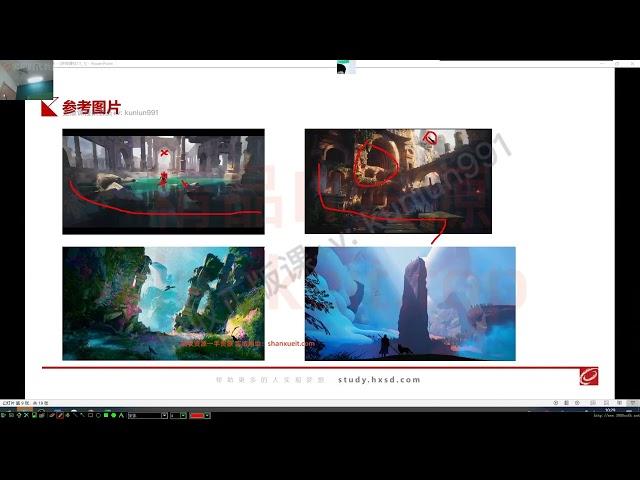Select the eraser tool in annotation toolbar
The height and width of the screenshot is (480, 640).
pyautogui.click(x=52, y=415)
